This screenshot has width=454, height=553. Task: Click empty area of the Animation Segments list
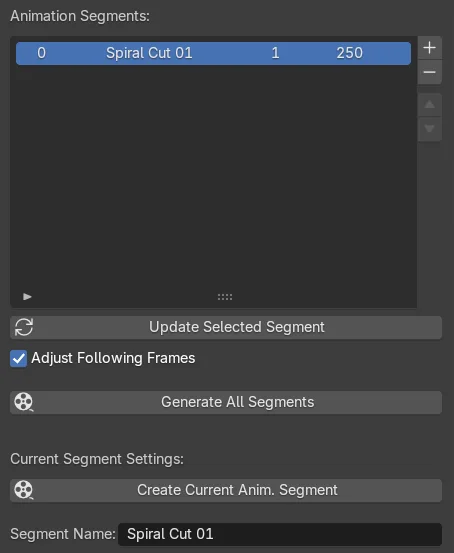213,176
